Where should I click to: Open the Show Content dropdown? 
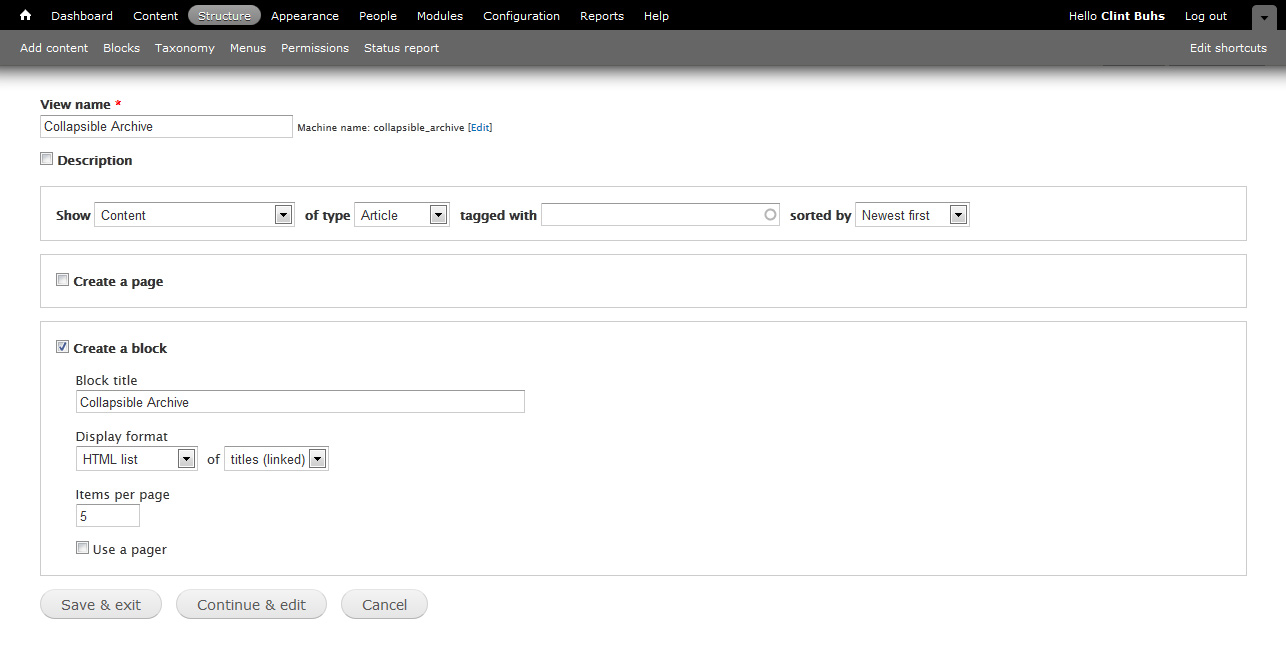194,215
